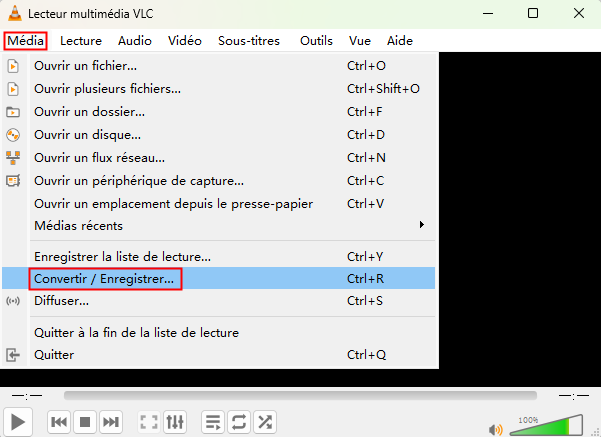
Task: Click the open file icon
Action: pos(13,66)
